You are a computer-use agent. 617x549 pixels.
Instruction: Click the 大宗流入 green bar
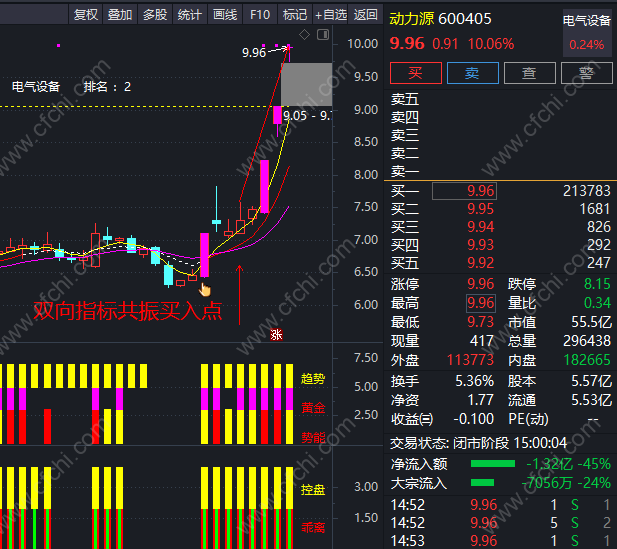[x=482, y=482]
